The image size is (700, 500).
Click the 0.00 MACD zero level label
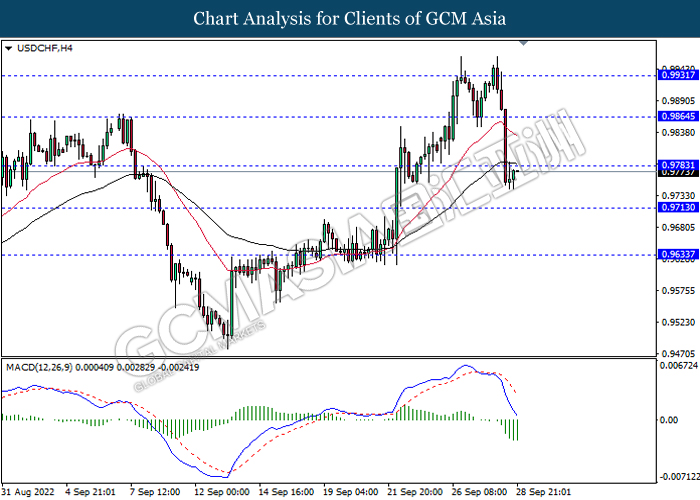669,420
